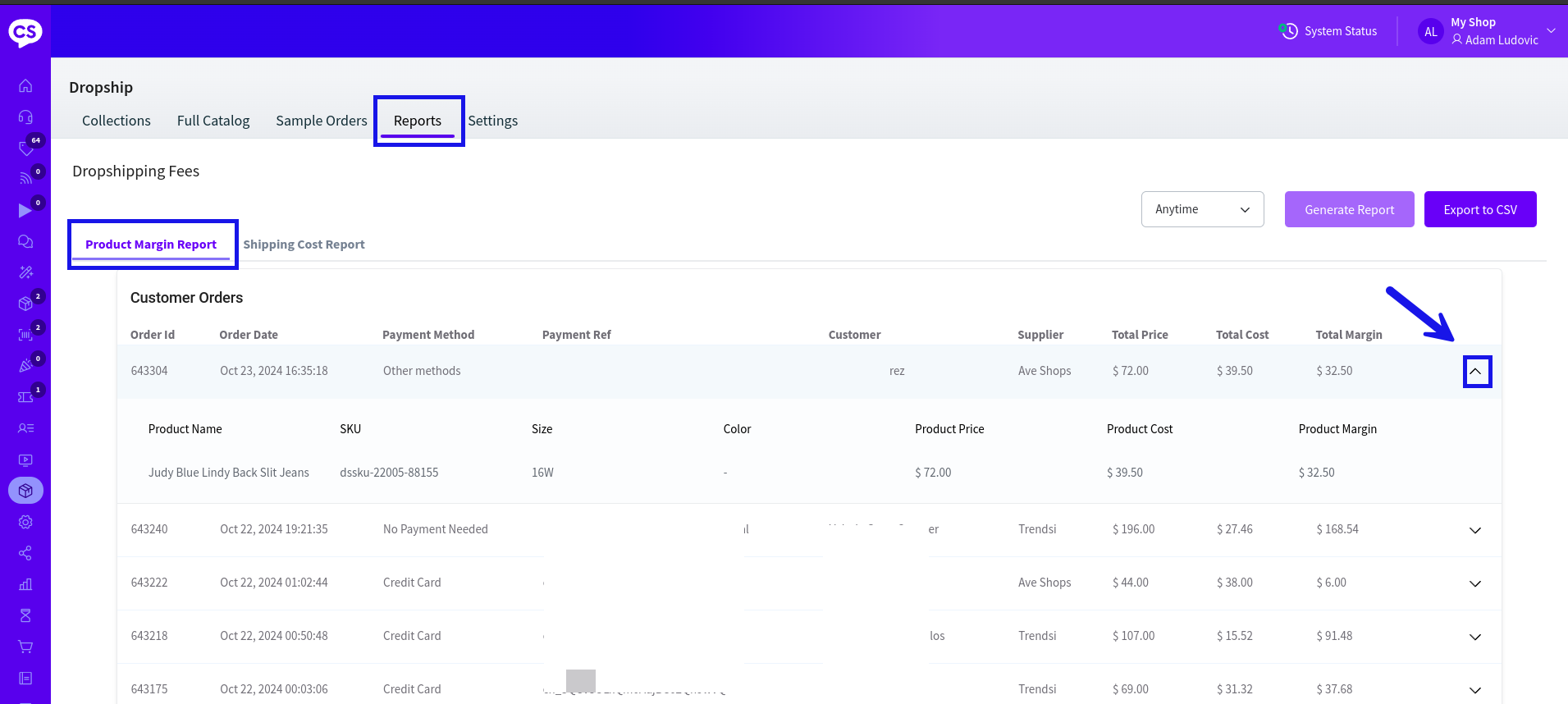Click the CS logo

(x=25, y=32)
